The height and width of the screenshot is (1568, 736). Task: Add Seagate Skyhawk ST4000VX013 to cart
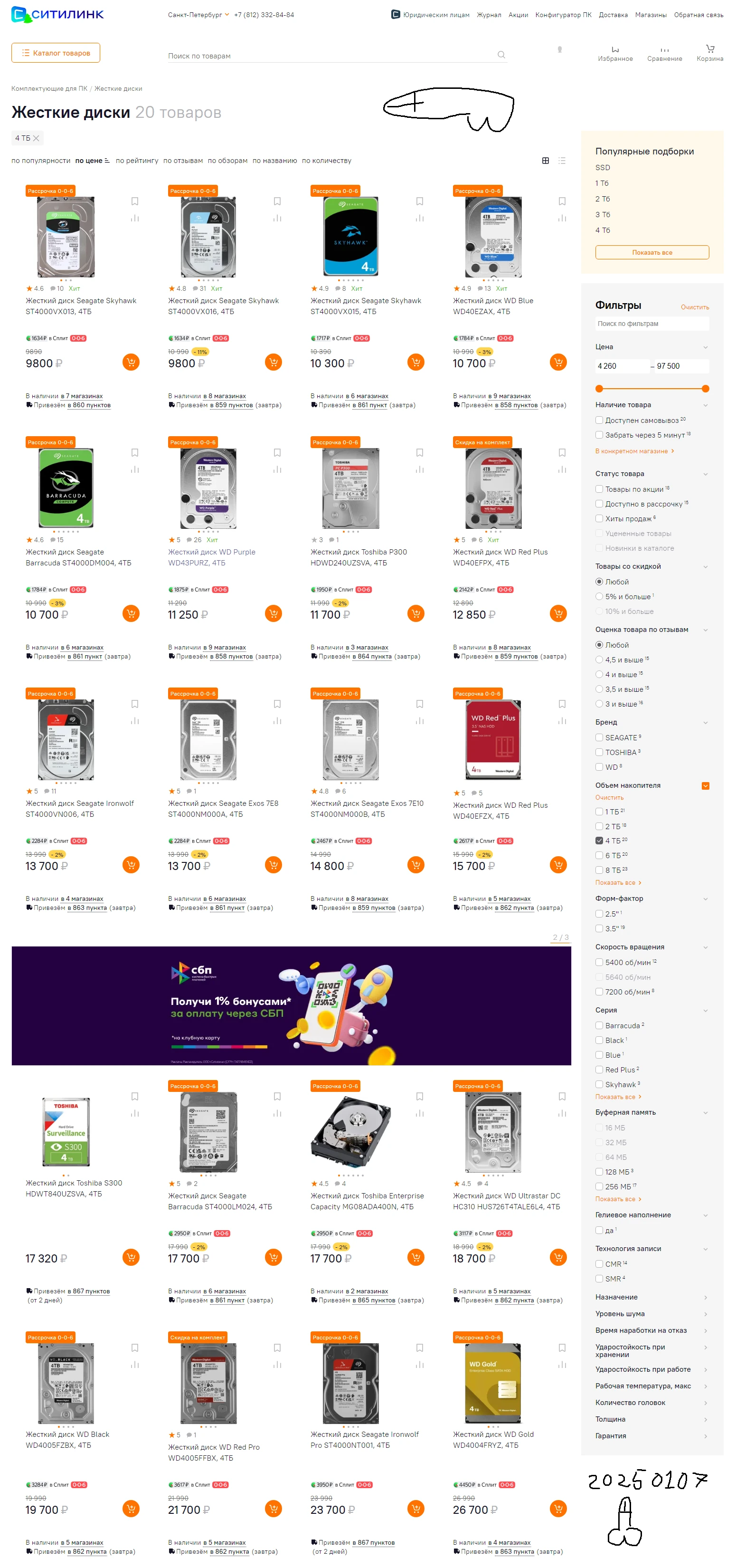[131, 362]
